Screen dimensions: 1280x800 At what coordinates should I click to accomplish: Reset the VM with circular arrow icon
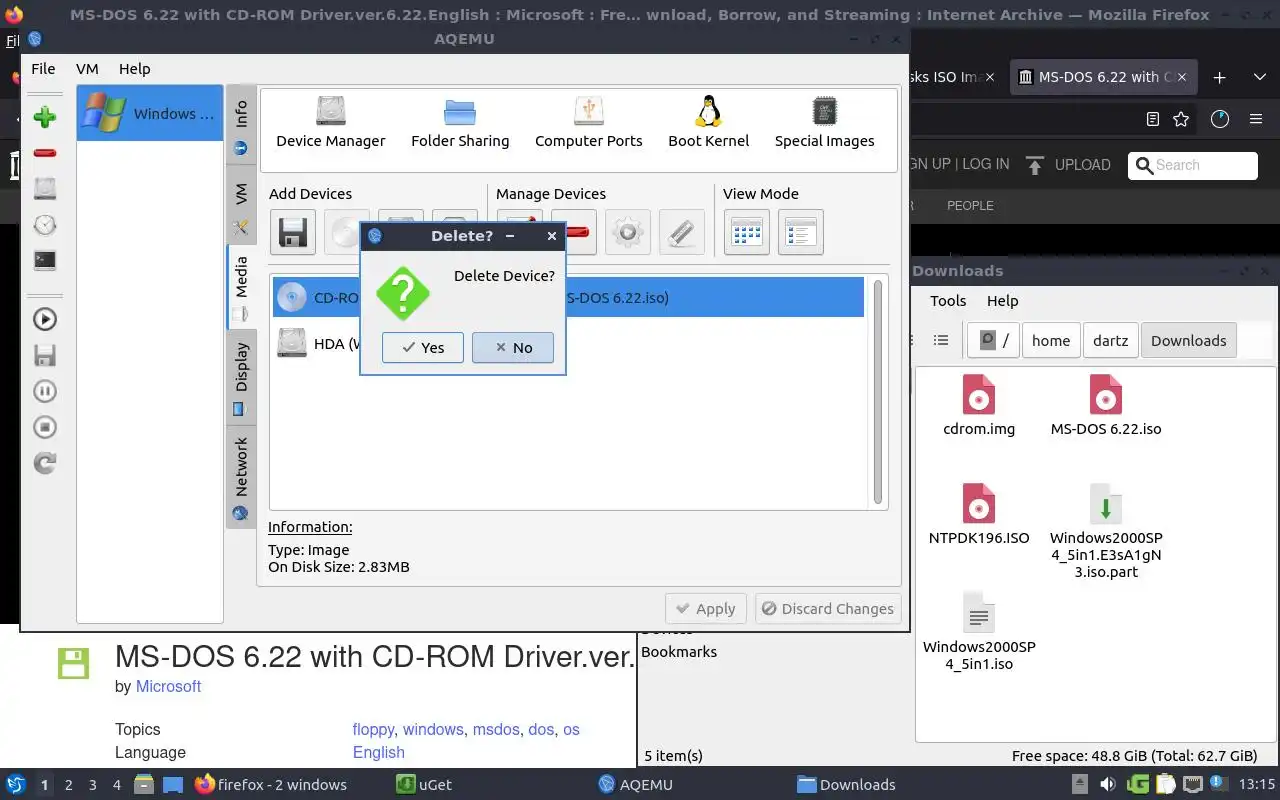(44, 463)
